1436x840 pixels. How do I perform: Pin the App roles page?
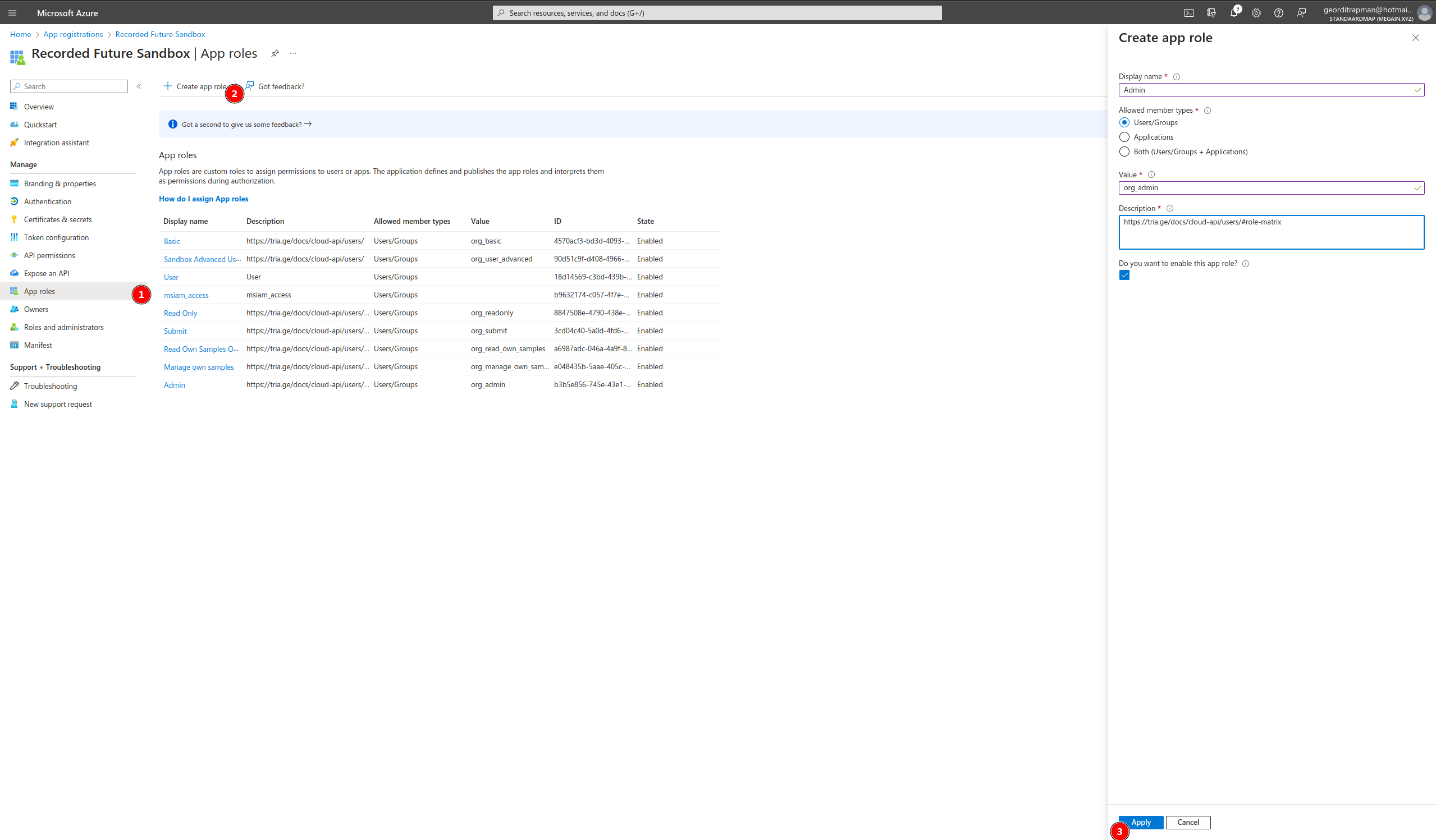(275, 53)
